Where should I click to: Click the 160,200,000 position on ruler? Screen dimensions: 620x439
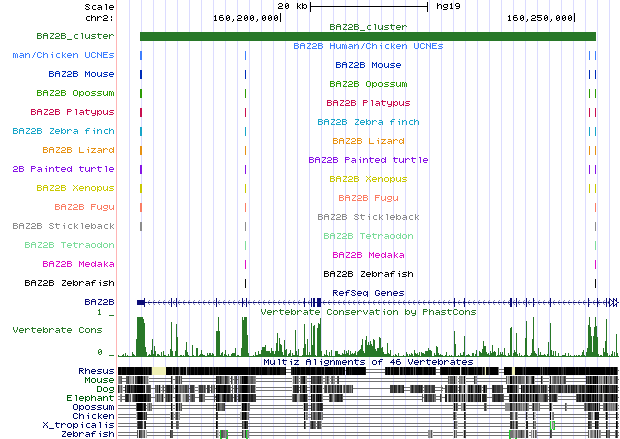(247, 17)
